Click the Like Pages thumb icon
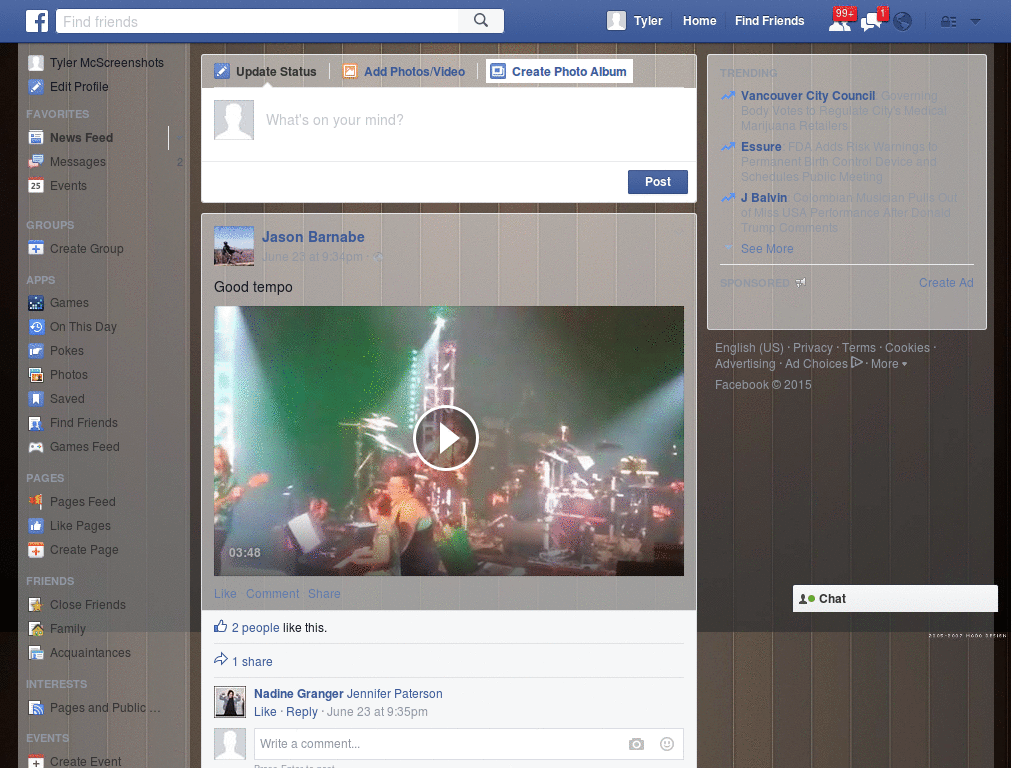Screen dimensions: 1024x768 [36, 526]
